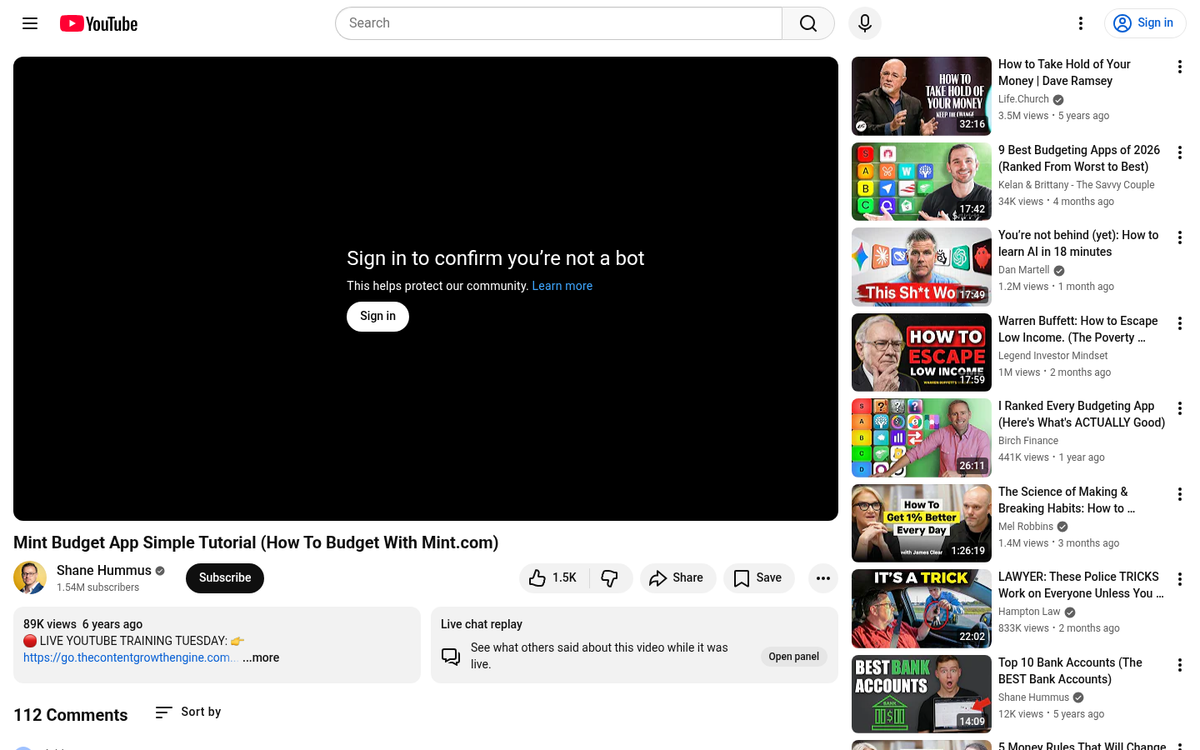
Task: Open the more actions ellipsis under the video
Action: (823, 578)
